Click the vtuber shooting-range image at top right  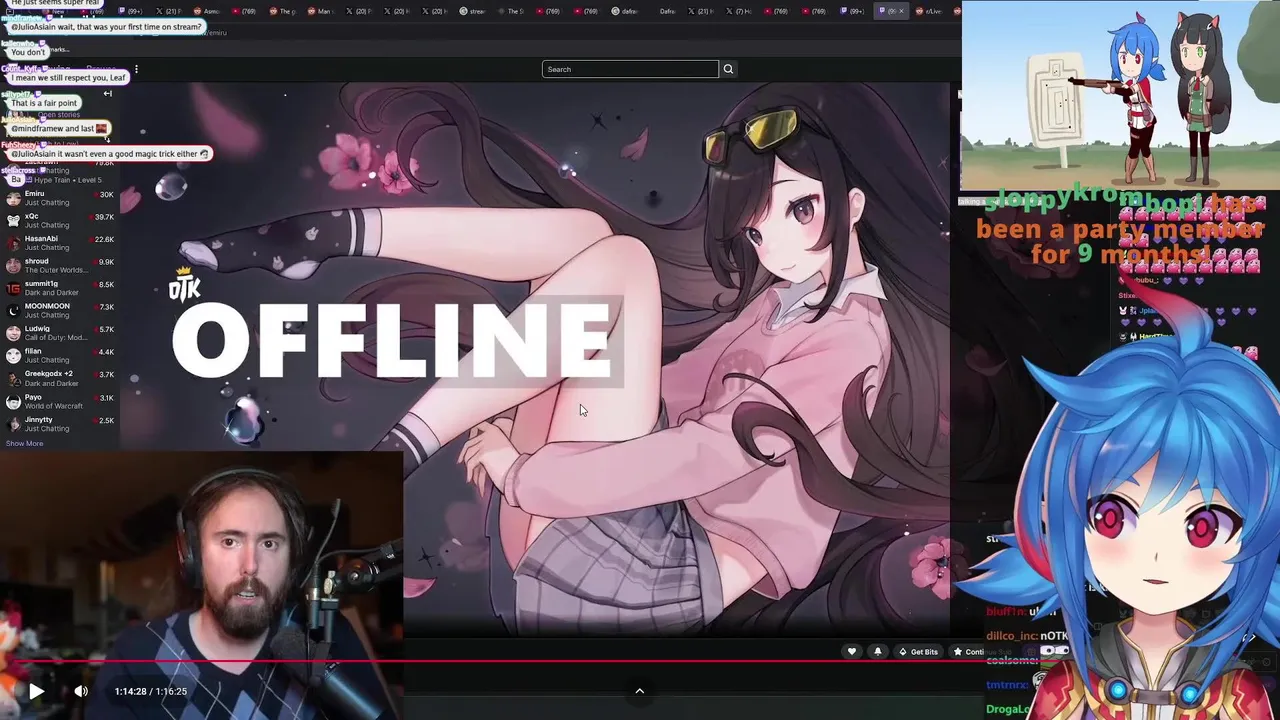[1120, 95]
